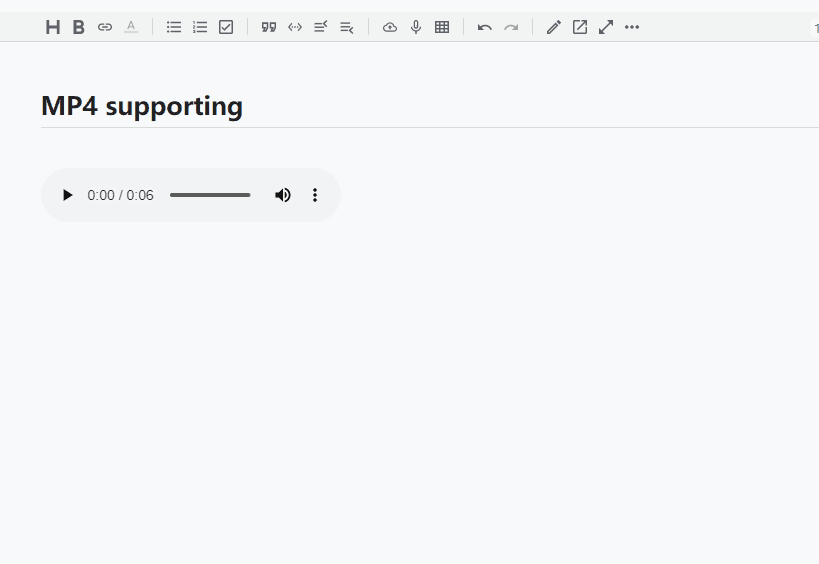Viewport: 819px width, 564px height.
Task: Toggle bold formatting
Action: click(x=79, y=27)
